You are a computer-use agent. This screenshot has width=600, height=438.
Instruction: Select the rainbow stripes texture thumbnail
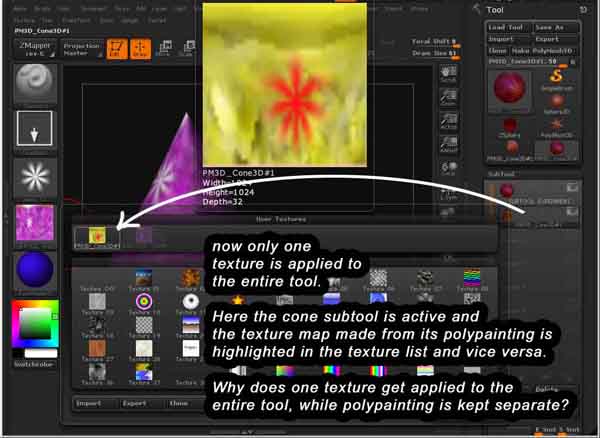tap(472, 278)
